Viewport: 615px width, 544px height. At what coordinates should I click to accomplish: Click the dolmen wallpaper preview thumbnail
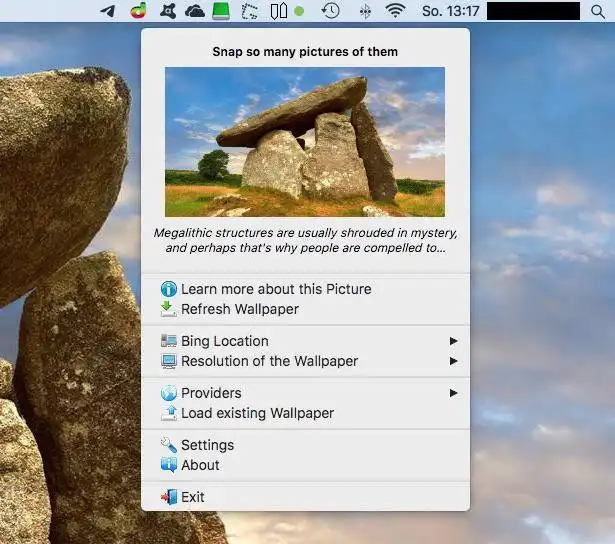pyautogui.click(x=305, y=142)
